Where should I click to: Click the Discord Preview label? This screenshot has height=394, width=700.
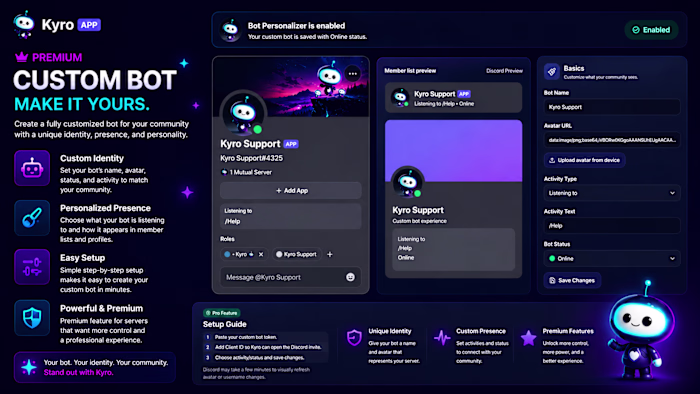pos(504,71)
